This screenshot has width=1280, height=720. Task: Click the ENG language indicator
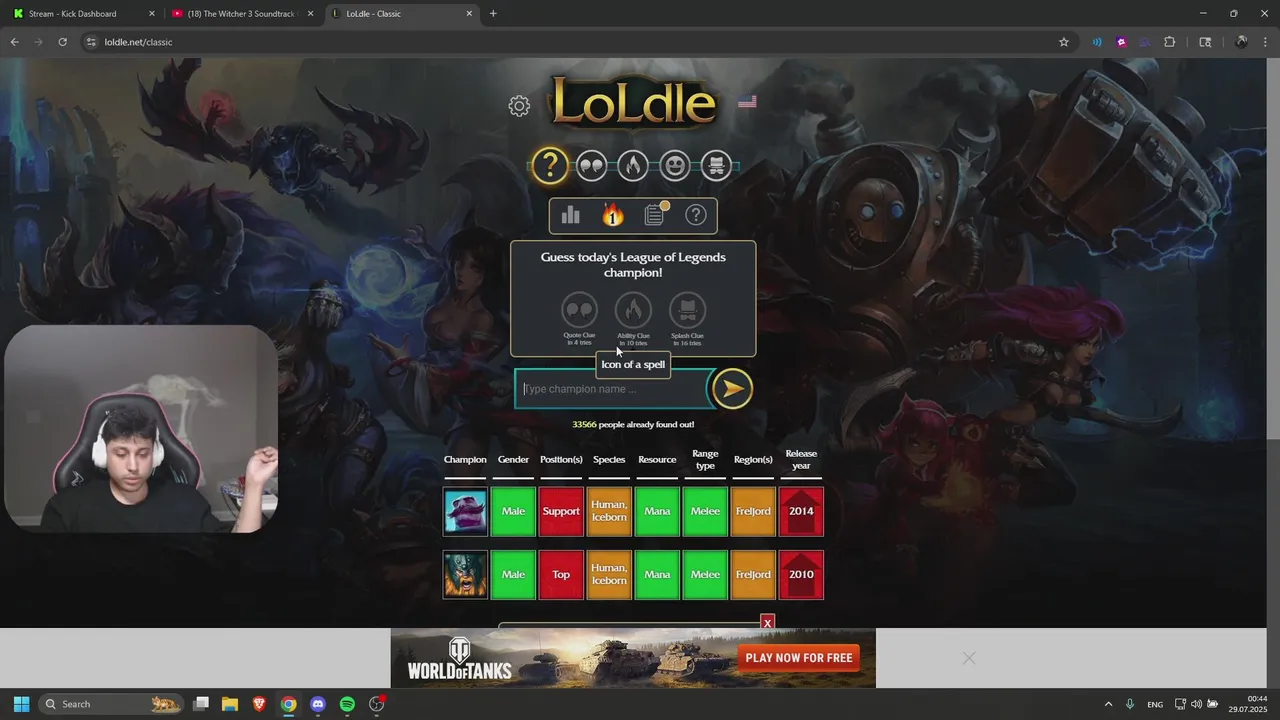click(x=1155, y=704)
